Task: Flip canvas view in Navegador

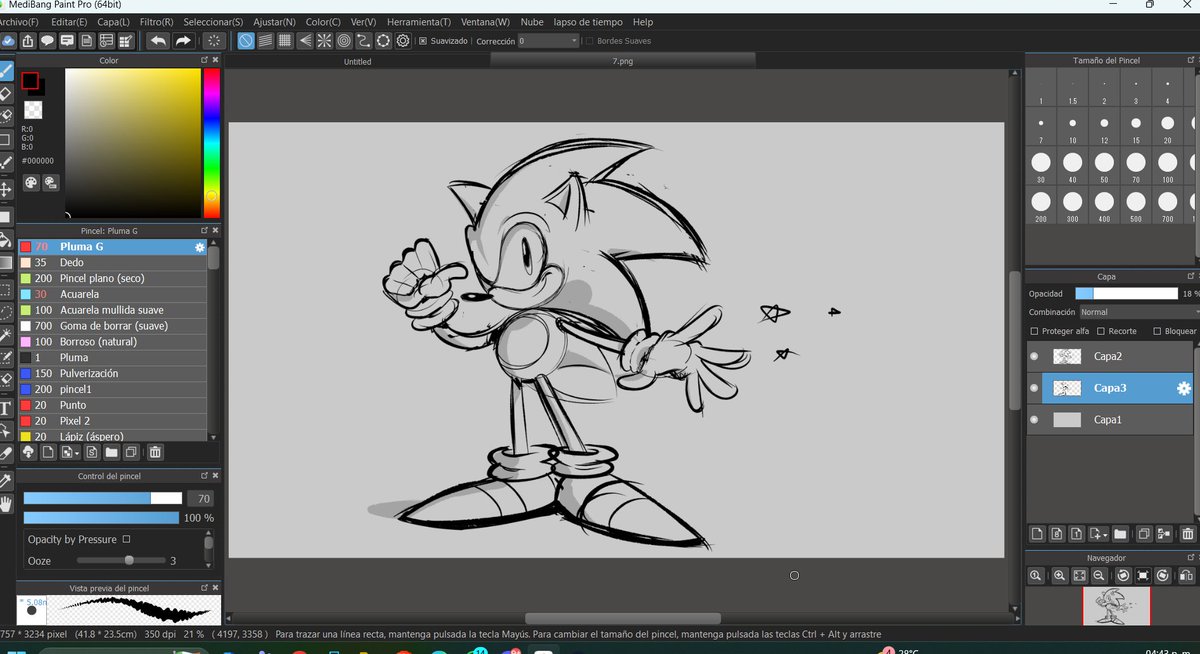Action: coord(1185,576)
